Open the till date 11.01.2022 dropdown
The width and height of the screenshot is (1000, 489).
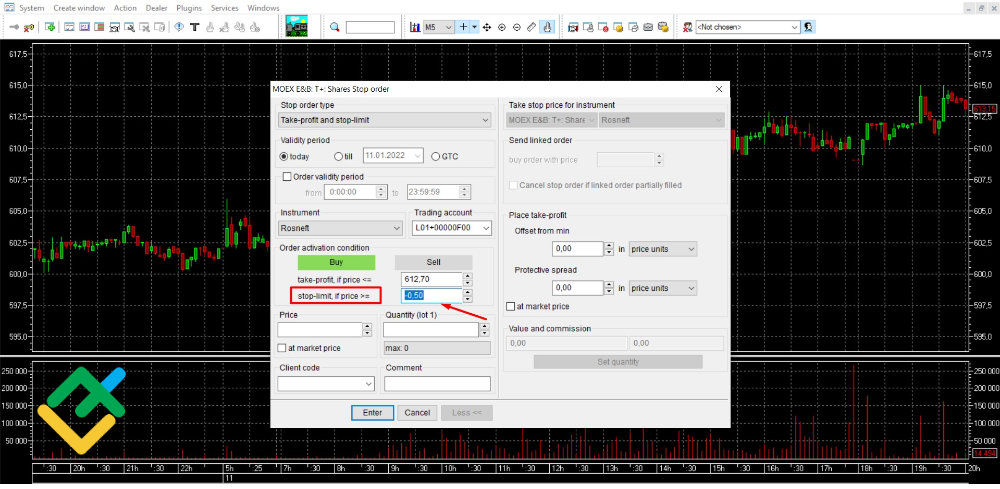(x=418, y=156)
